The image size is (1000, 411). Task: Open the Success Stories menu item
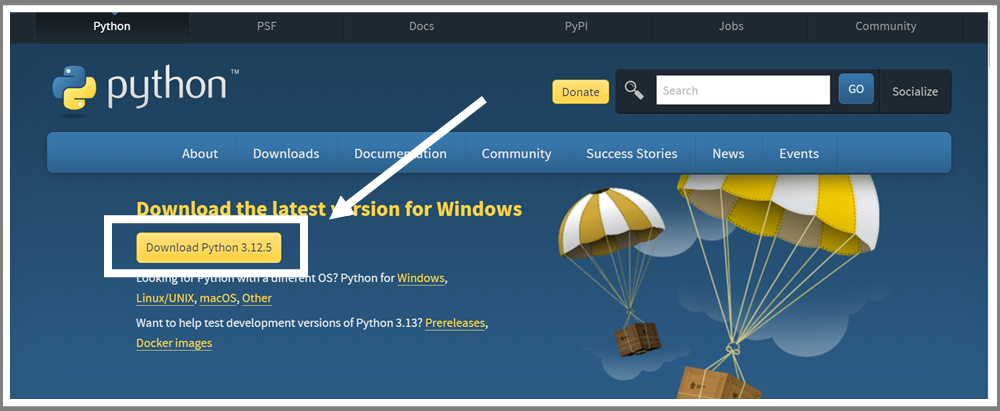[632, 154]
